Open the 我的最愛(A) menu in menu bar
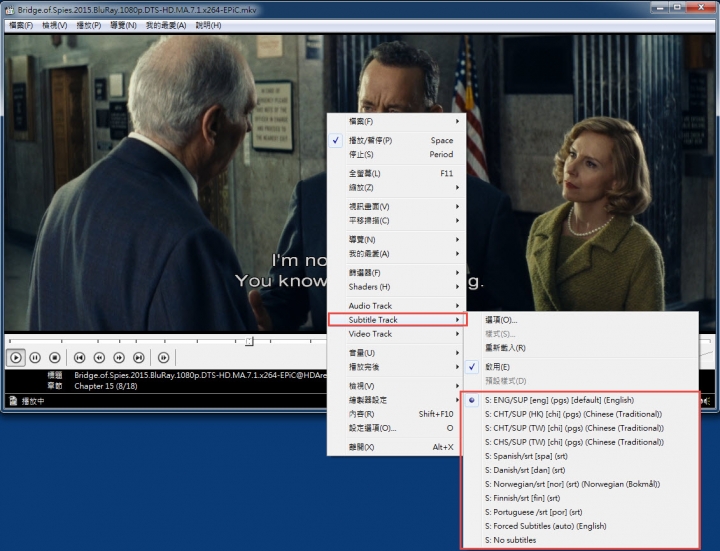 (x=166, y=25)
